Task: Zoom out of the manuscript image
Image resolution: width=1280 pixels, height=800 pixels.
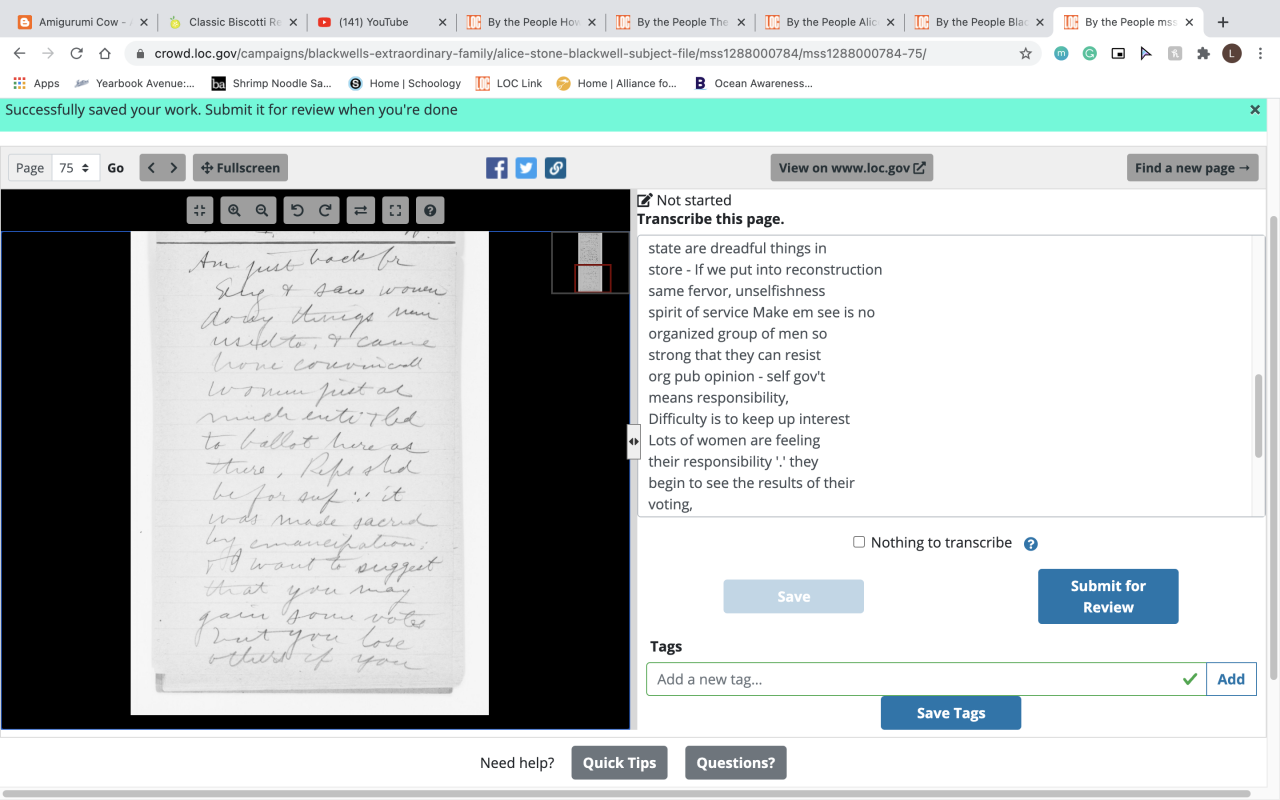Action: pyautogui.click(x=262, y=210)
